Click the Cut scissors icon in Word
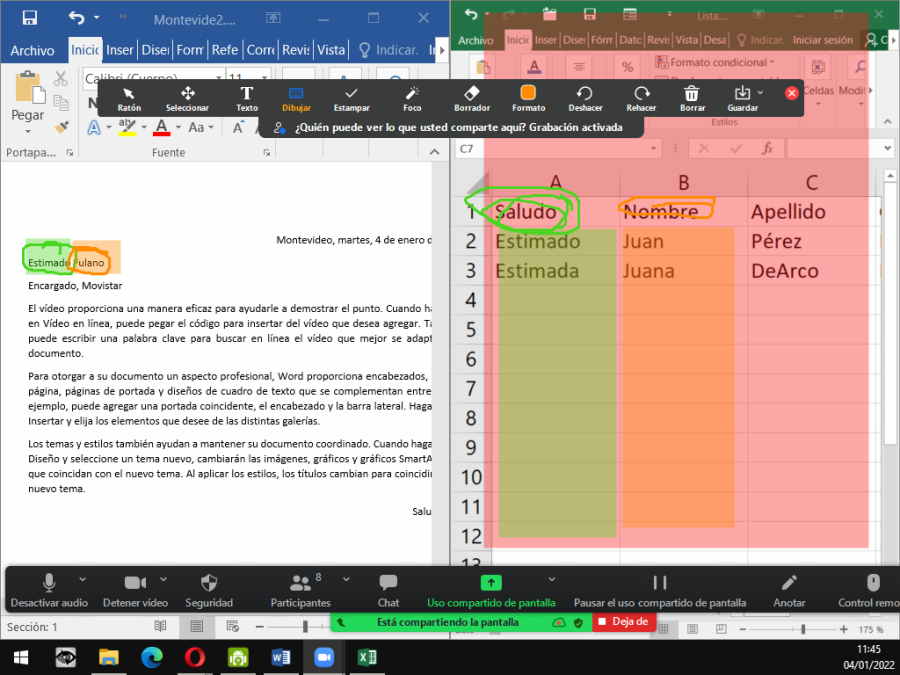 coord(60,78)
